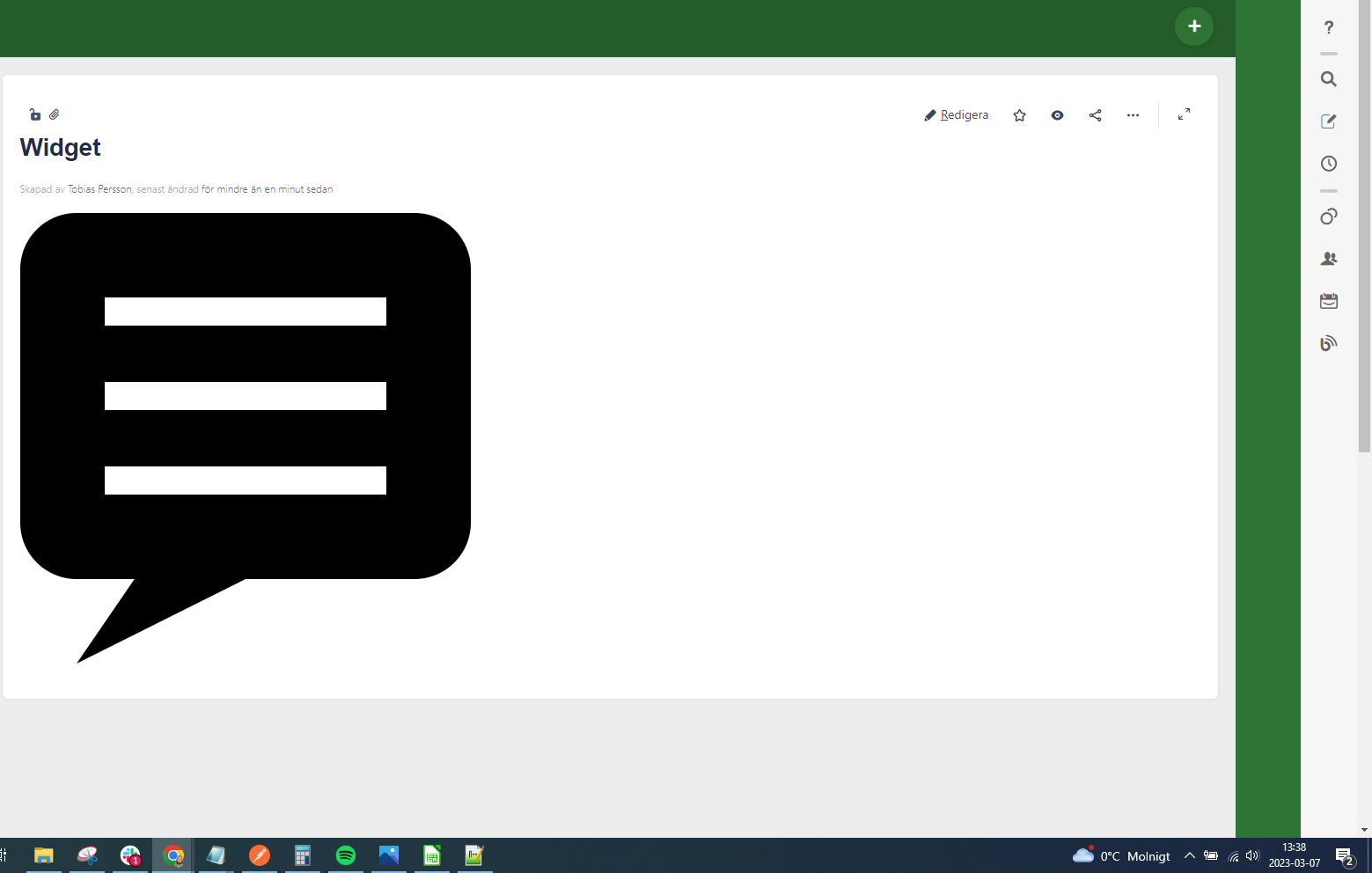
Task: Open the more actions ellipsis menu
Action: (1133, 115)
